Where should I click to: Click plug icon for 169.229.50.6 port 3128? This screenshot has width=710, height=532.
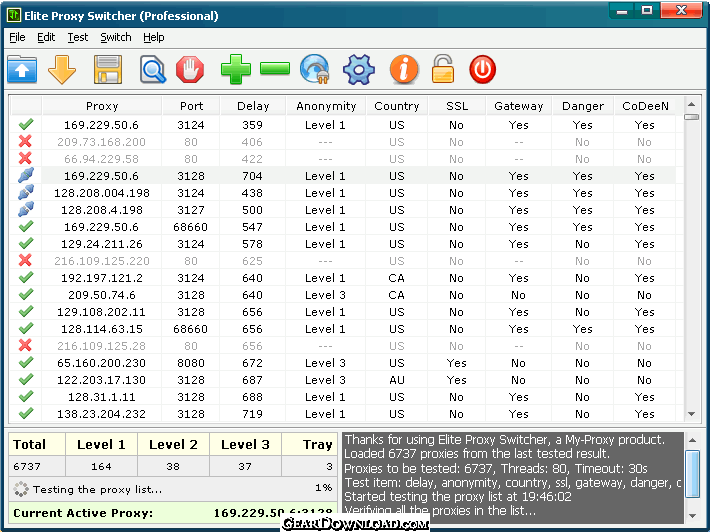(26, 175)
